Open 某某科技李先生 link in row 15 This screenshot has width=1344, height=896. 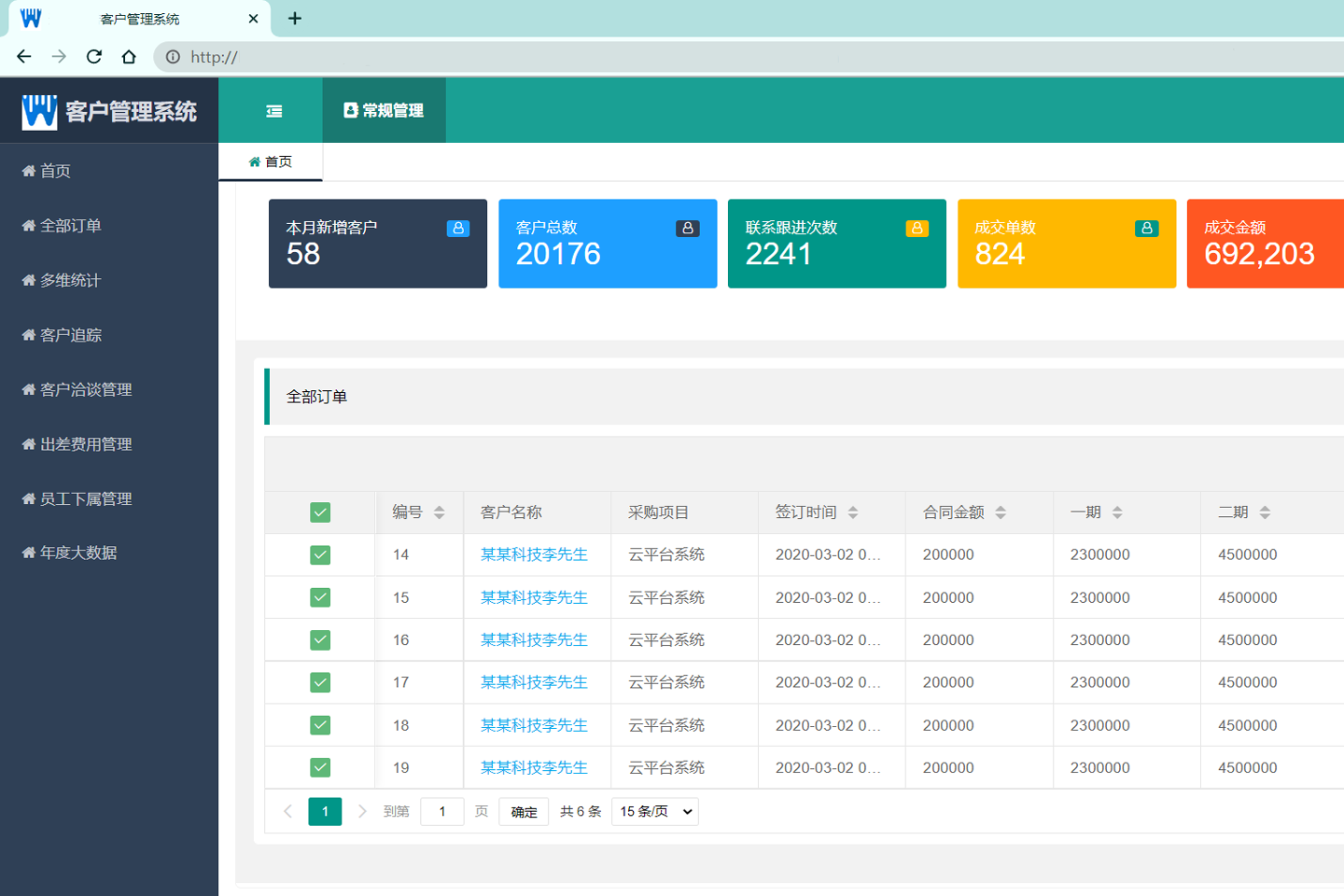[x=534, y=597]
